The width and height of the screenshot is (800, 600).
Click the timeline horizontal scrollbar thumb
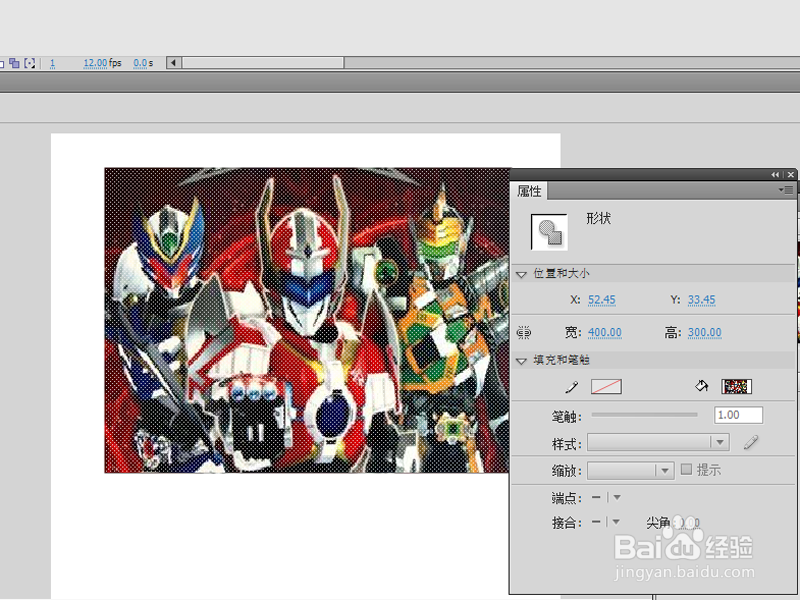pyautogui.click(x=263, y=63)
